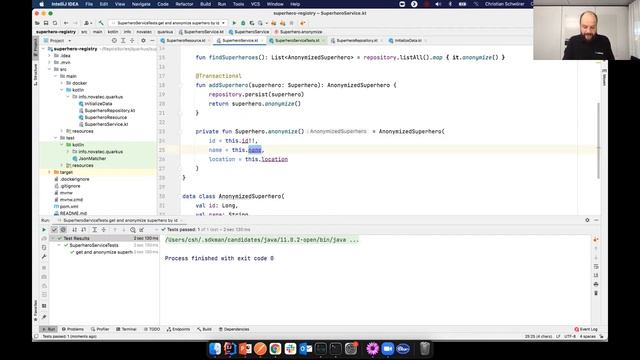Open the Endpoints tool window
Screen dimensions: 640x360
(x=178, y=329)
